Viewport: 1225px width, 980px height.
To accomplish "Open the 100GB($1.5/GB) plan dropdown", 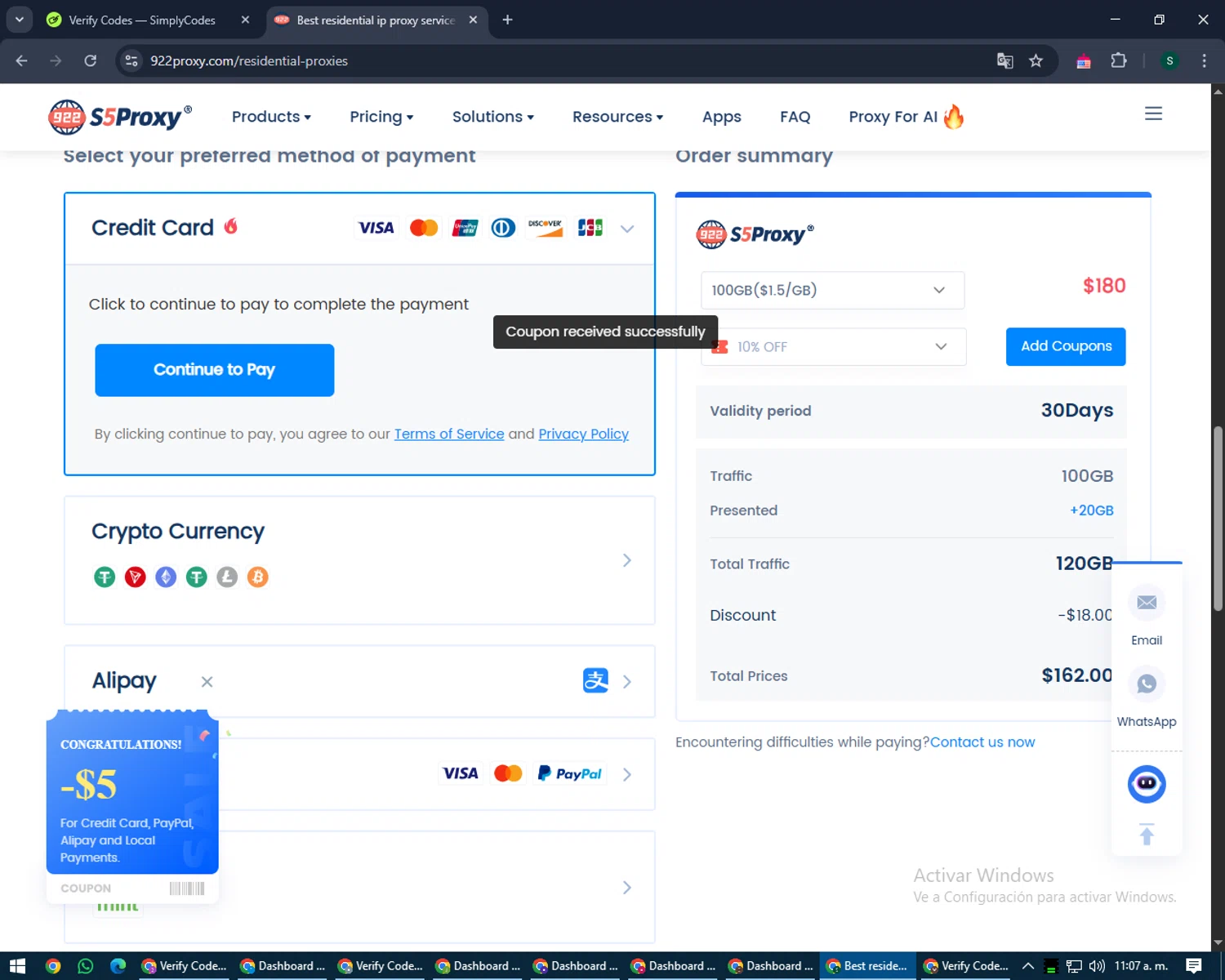I will click(832, 290).
